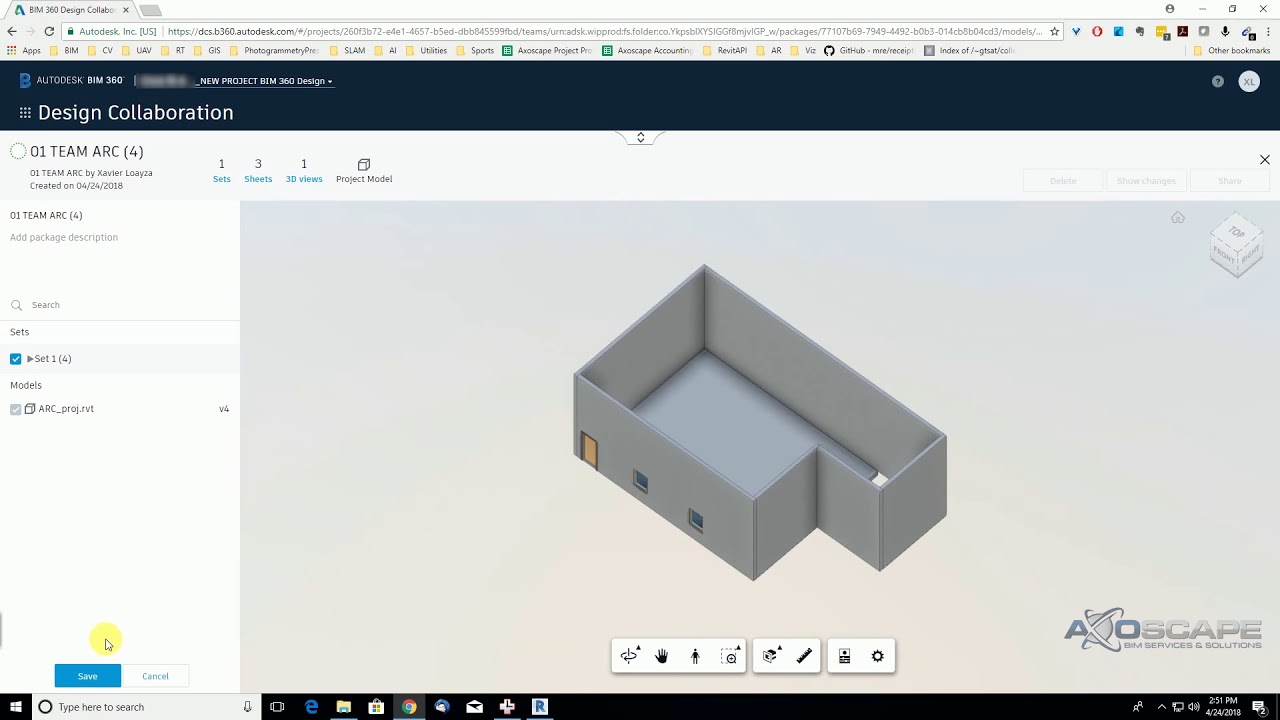The width and height of the screenshot is (1280, 720).
Task: Open the project selector dropdown
Action: tap(265, 81)
